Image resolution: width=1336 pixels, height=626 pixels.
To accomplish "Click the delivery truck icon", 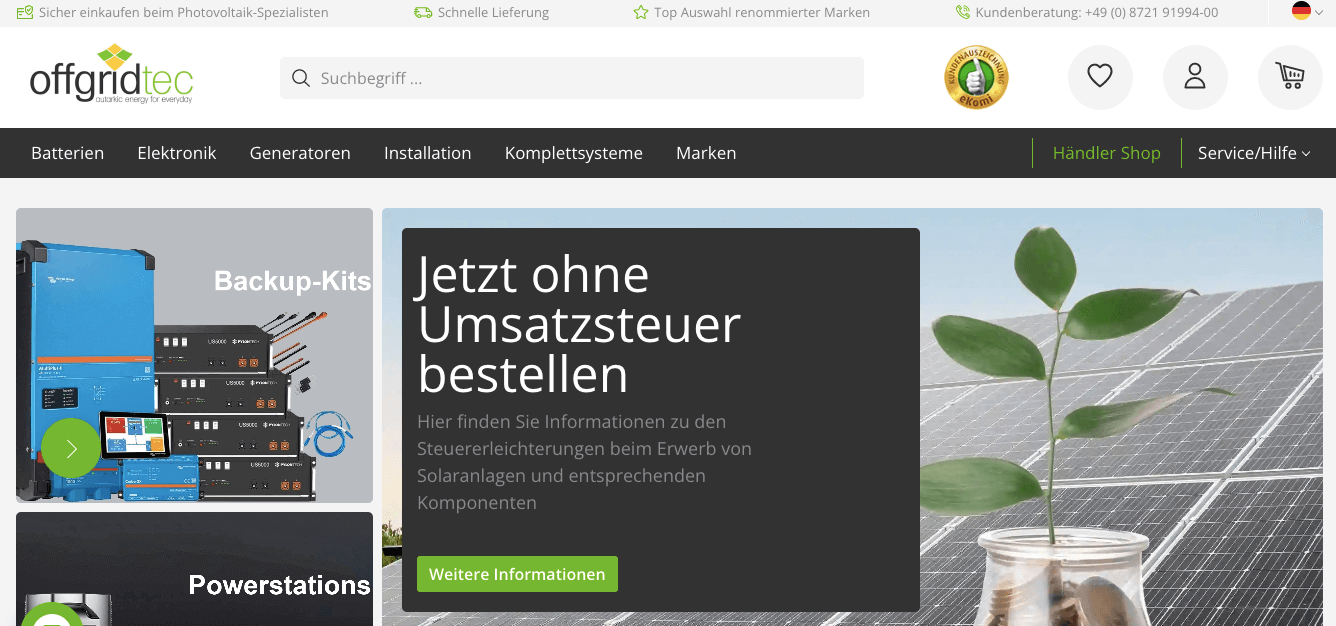I will coord(423,13).
